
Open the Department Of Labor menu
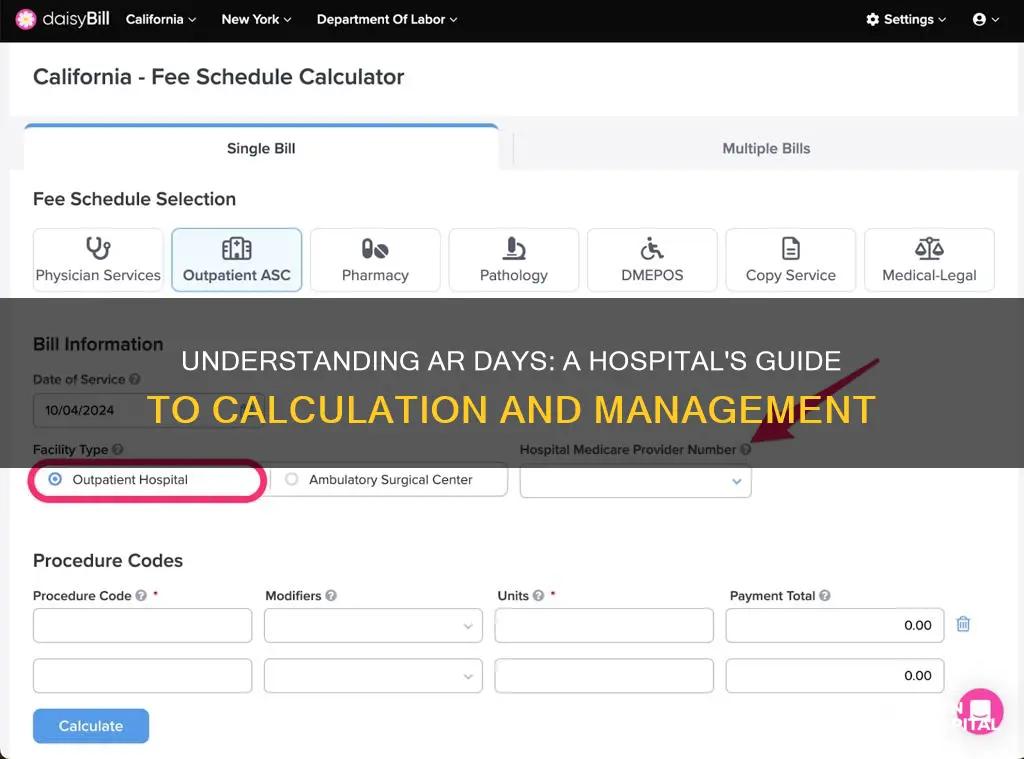point(387,20)
